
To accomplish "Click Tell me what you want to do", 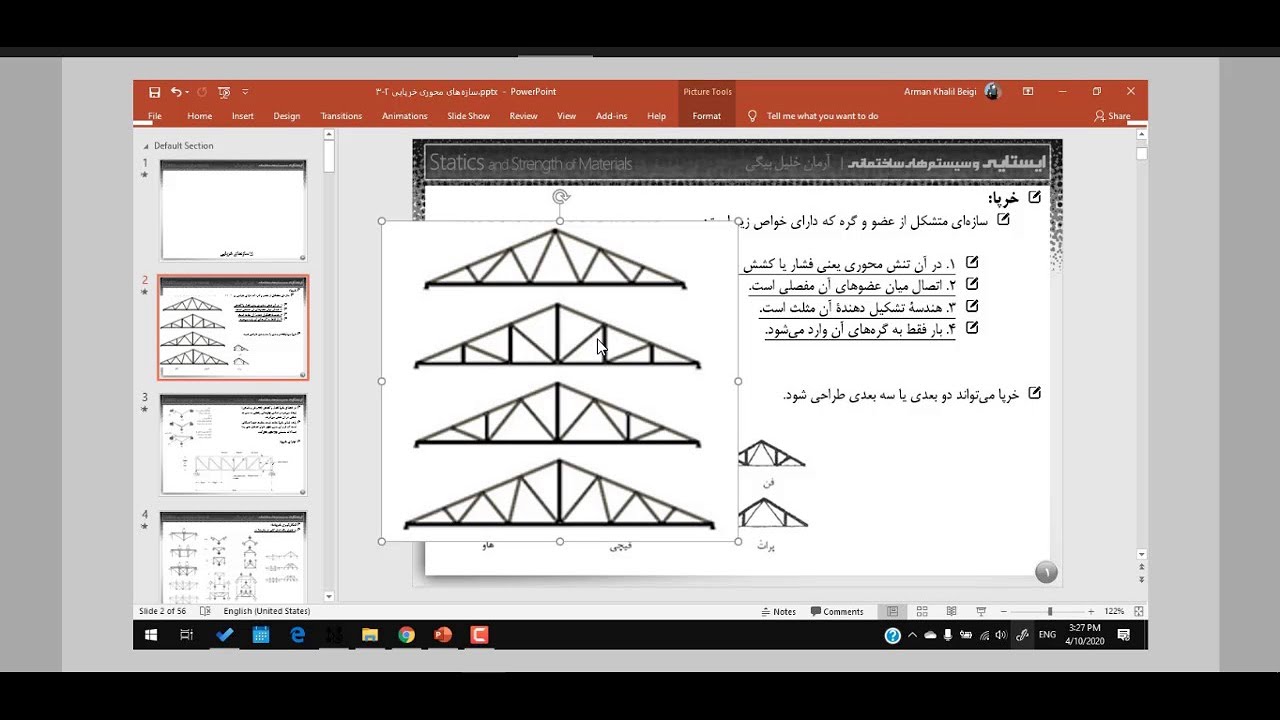I will [822, 116].
